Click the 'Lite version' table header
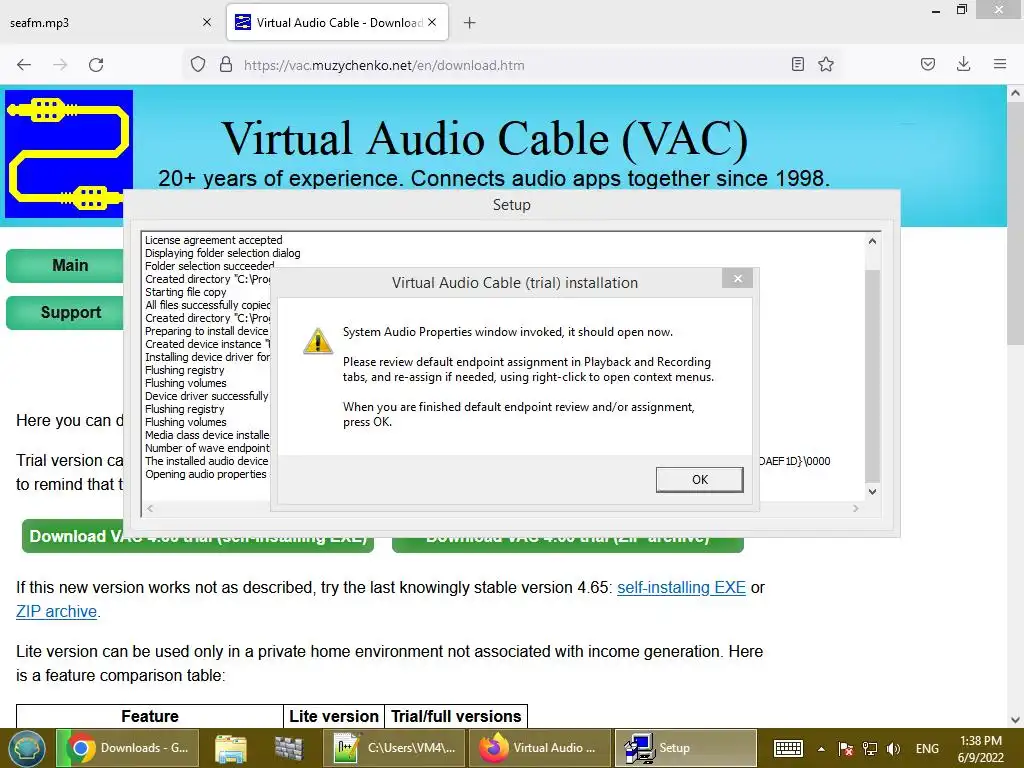This screenshot has width=1024, height=768. (x=334, y=716)
